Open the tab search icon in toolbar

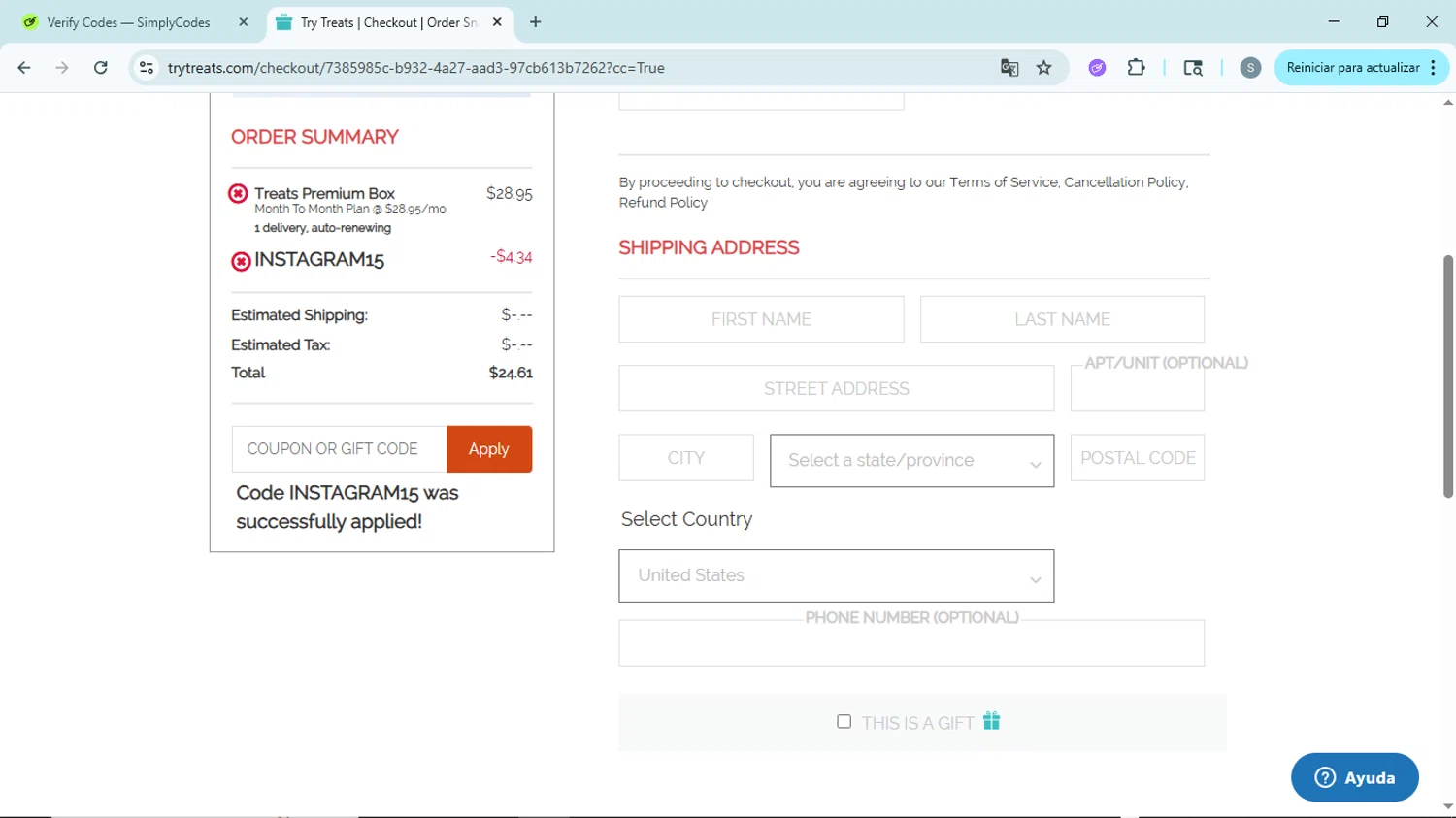click(1193, 68)
